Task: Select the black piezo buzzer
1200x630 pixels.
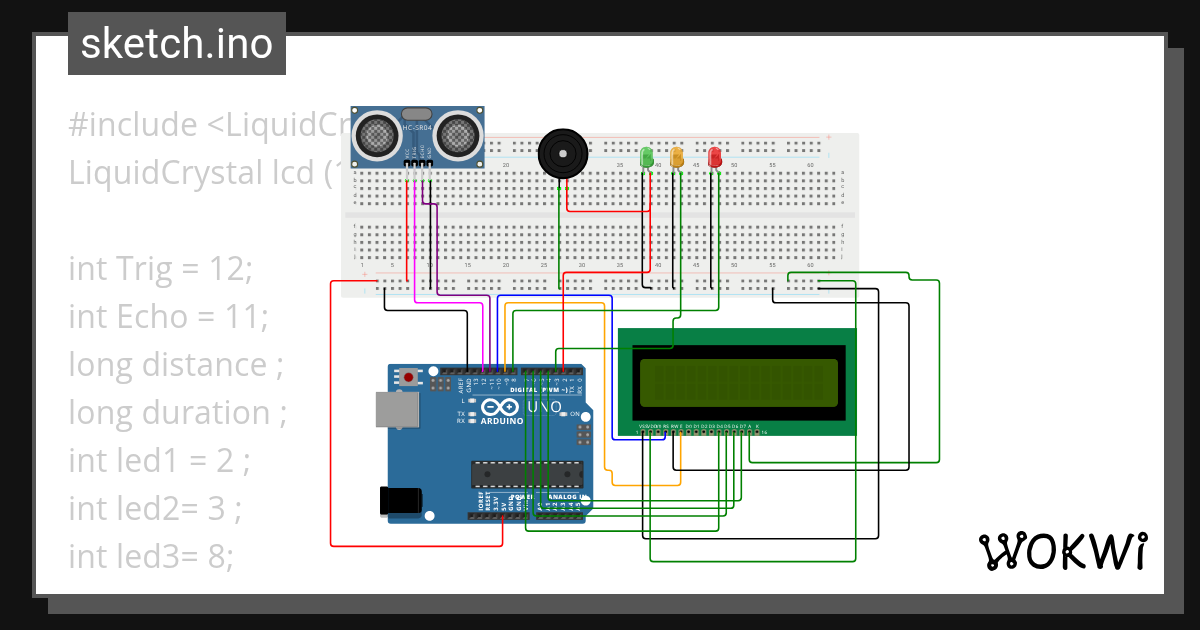Action: [561, 155]
